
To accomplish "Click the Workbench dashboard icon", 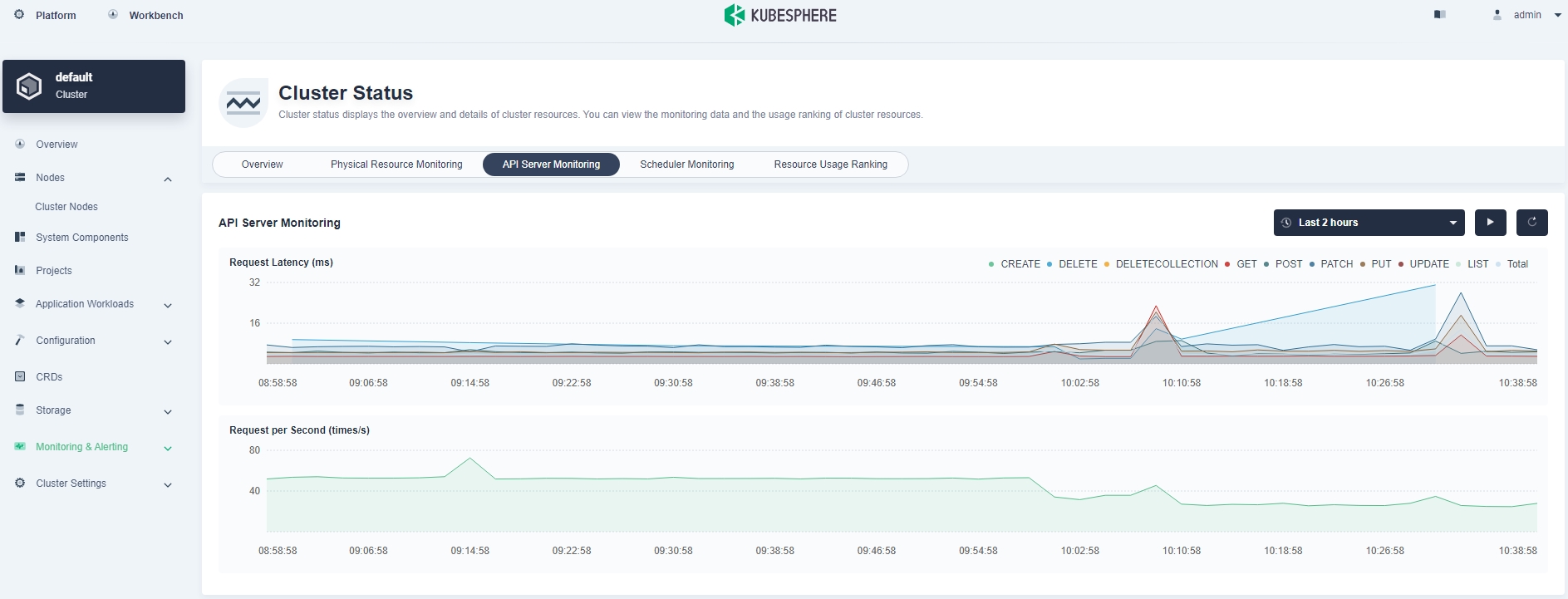I will [113, 15].
